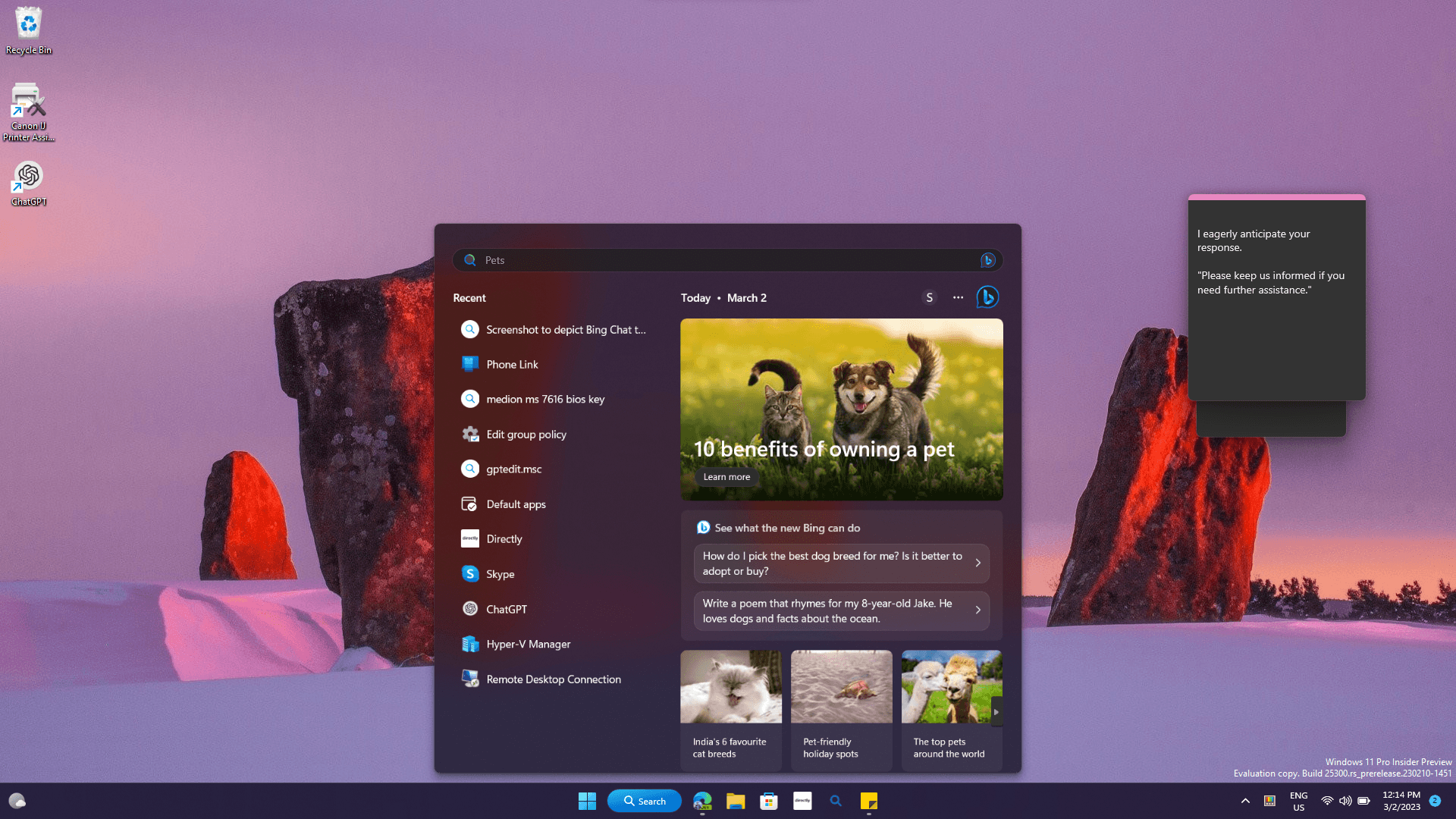
Task: Select the ChatGPT desktop shortcut
Action: pyautogui.click(x=29, y=184)
